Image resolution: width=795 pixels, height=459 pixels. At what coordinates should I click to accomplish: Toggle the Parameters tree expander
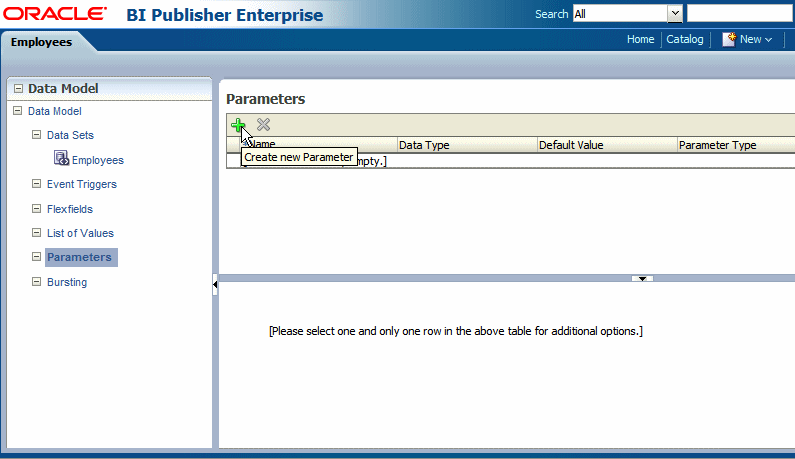[x=37, y=257]
